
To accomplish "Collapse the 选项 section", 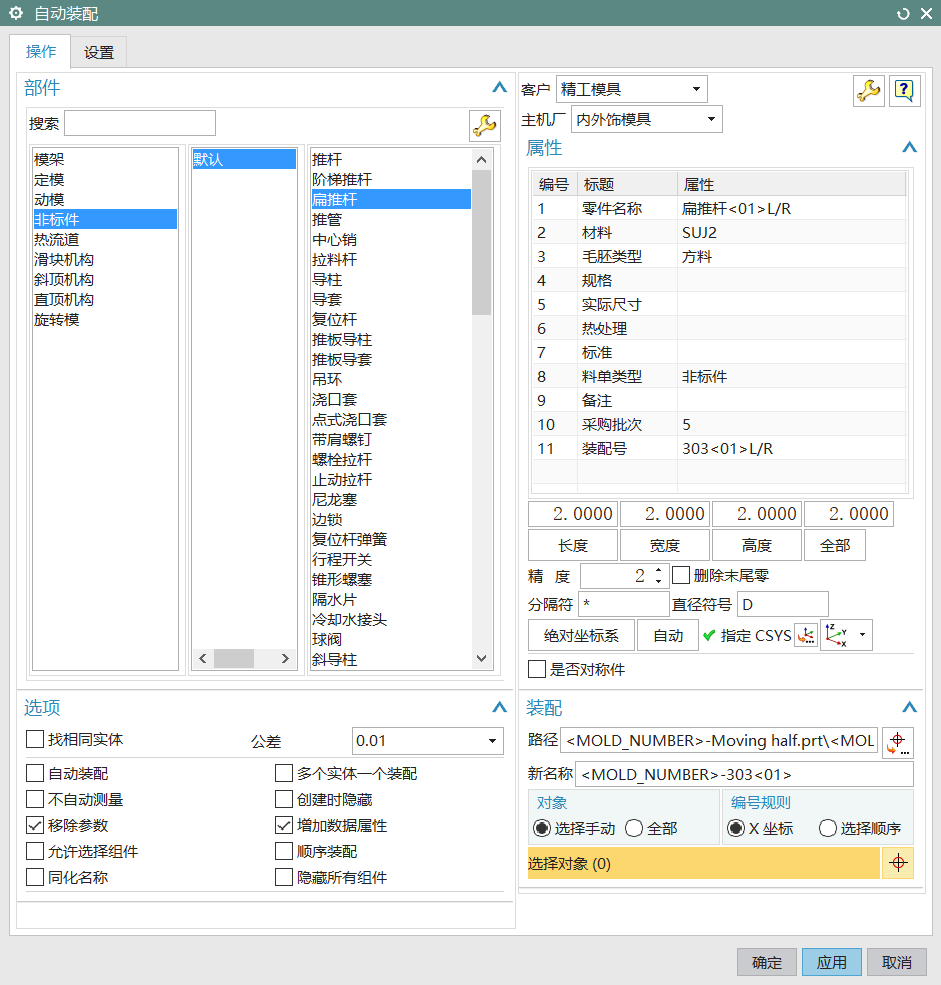I will [x=499, y=707].
